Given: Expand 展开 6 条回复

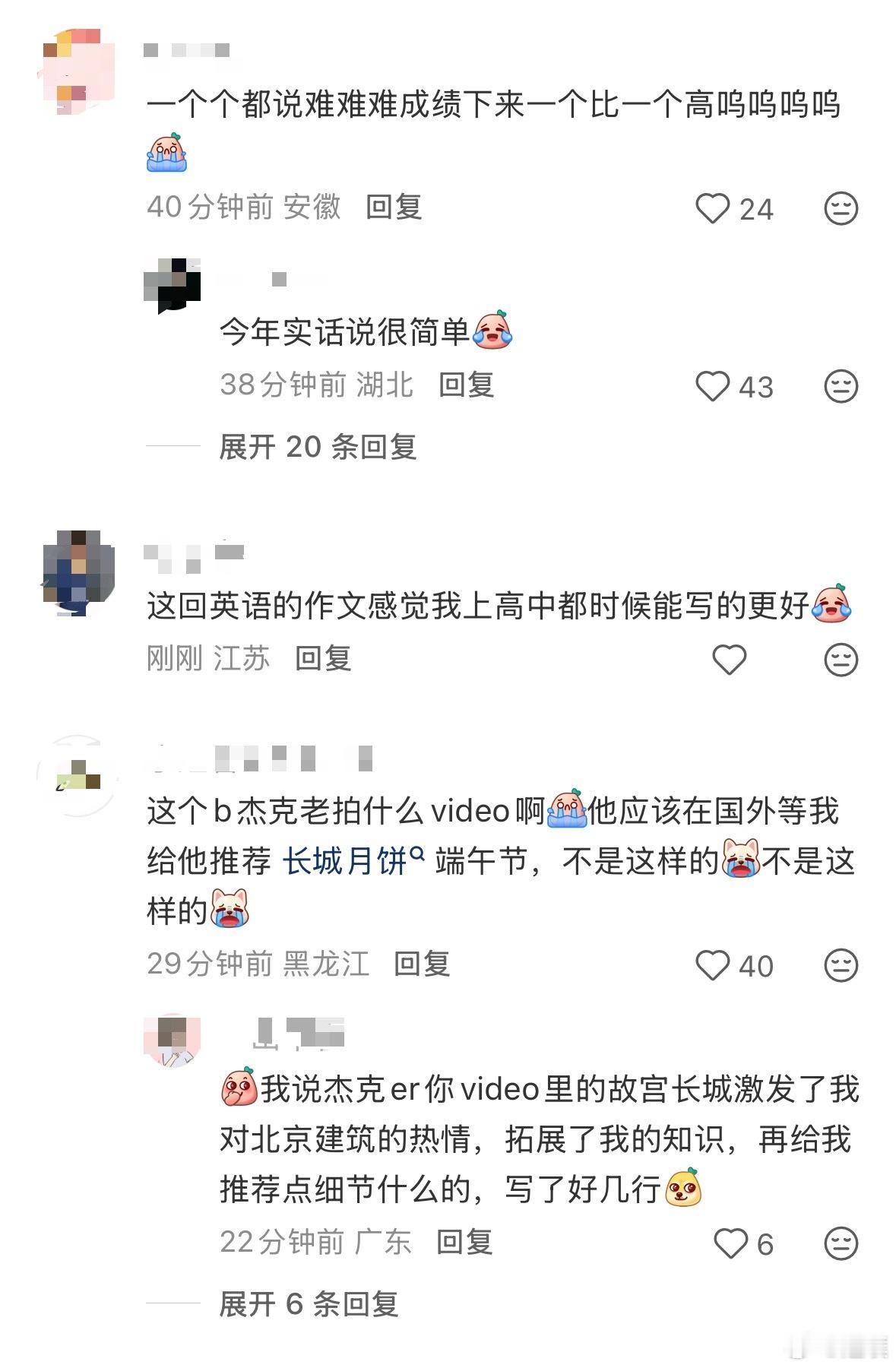Looking at the screenshot, I should coord(309,1303).
